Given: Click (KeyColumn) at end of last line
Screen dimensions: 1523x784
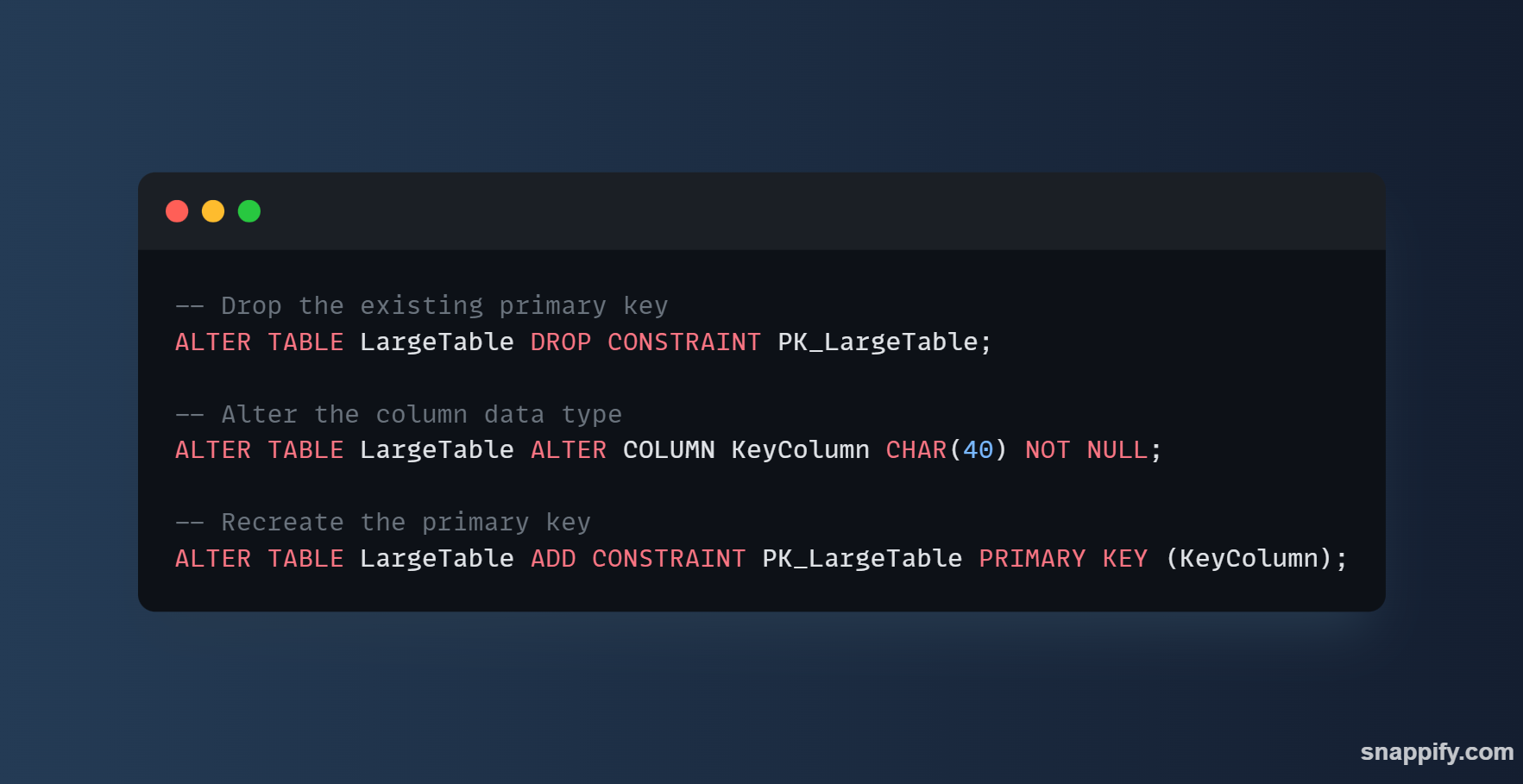Looking at the screenshot, I should pos(1249,559).
